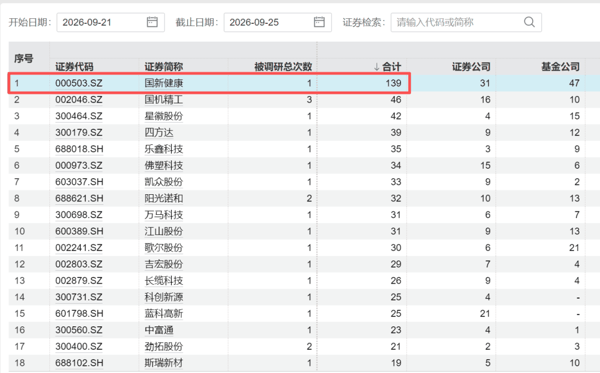
Task: Select the stock name 斯瑞新材
Action: click(163, 363)
